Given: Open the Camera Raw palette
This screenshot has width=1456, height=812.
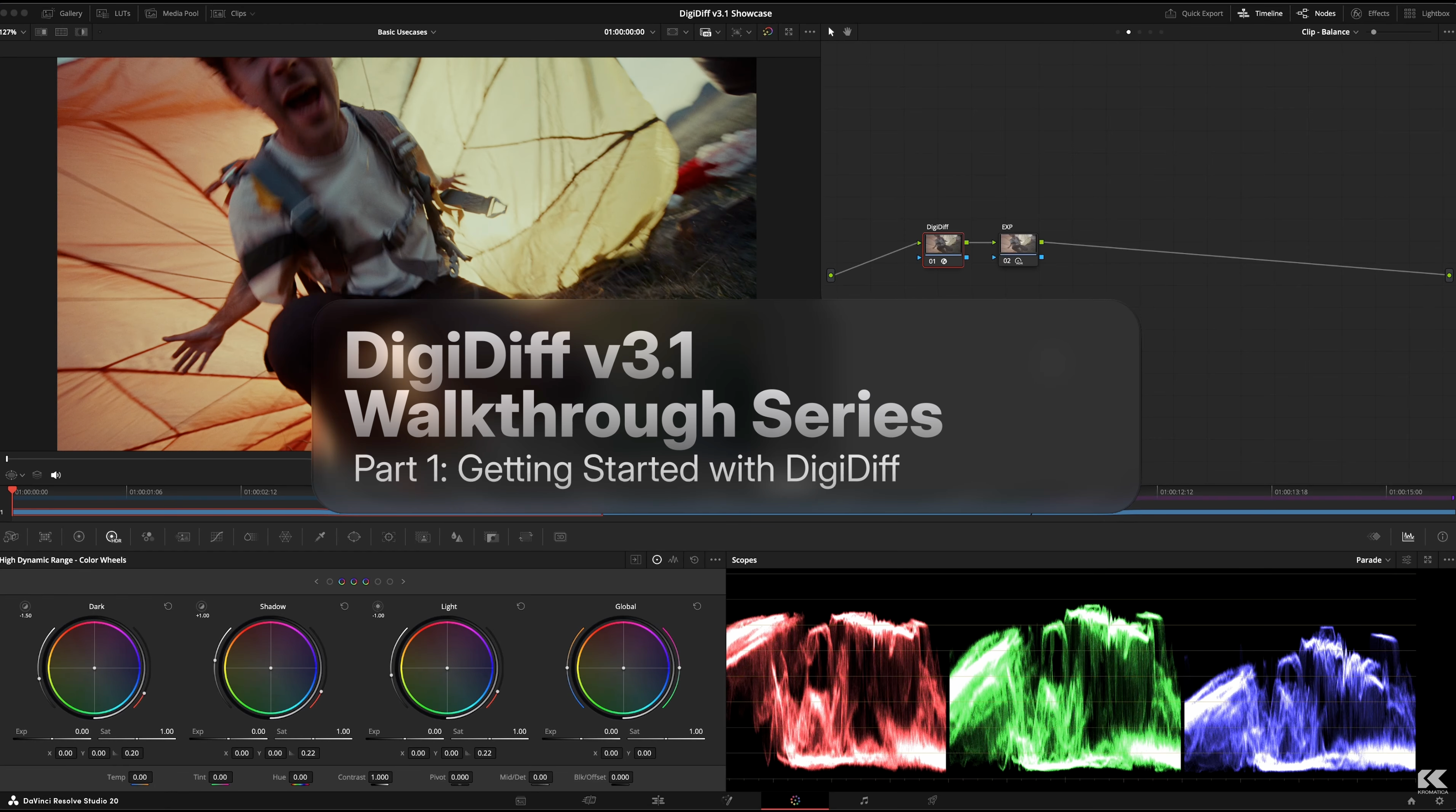Looking at the screenshot, I should [x=11, y=537].
